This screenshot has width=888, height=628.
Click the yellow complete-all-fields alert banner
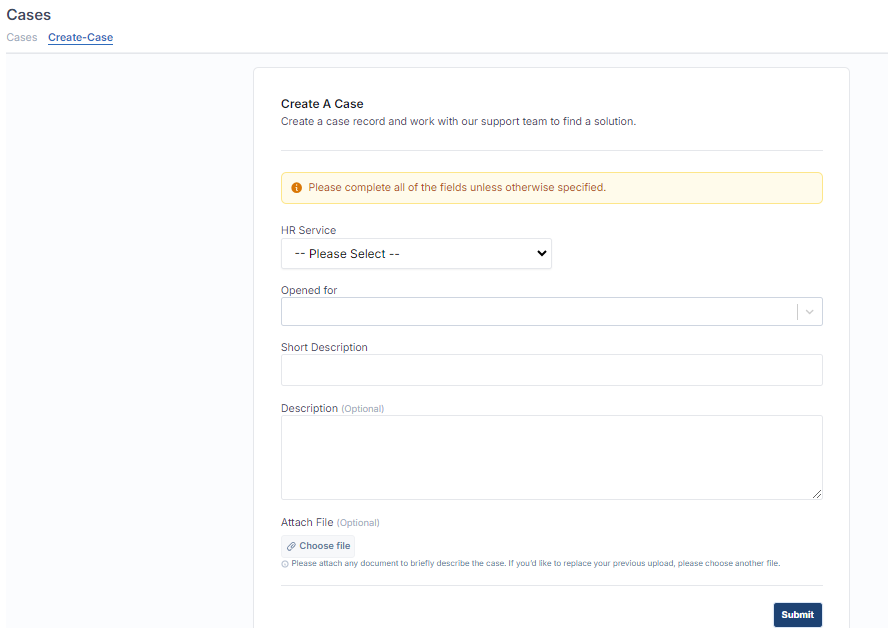click(552, 188)
